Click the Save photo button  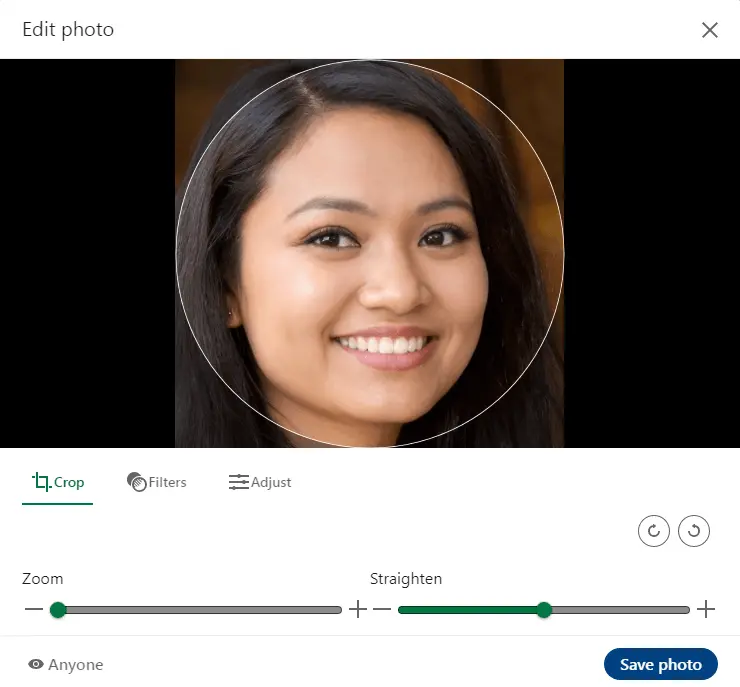coord(661,664)
